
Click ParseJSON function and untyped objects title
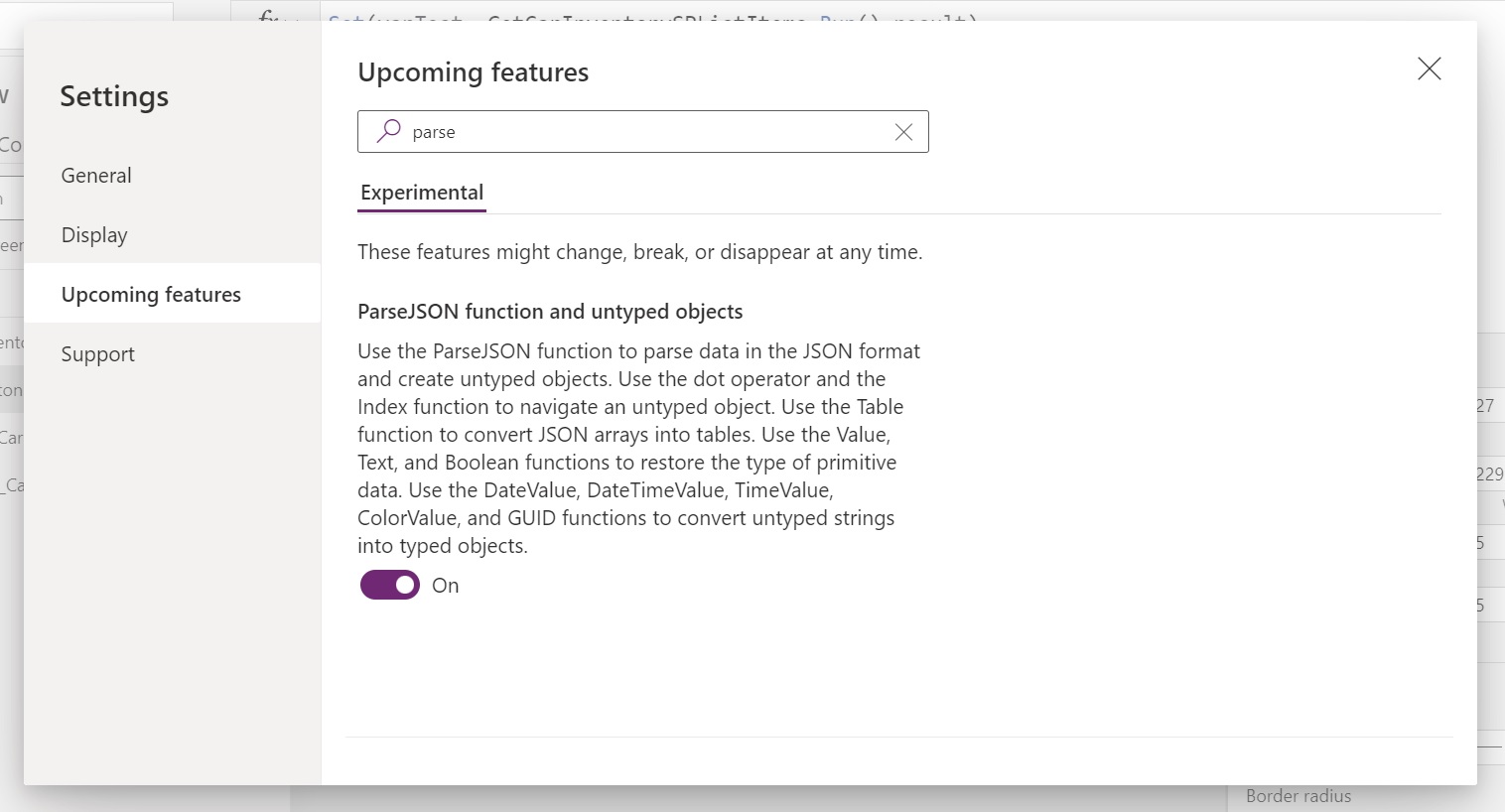550,312
